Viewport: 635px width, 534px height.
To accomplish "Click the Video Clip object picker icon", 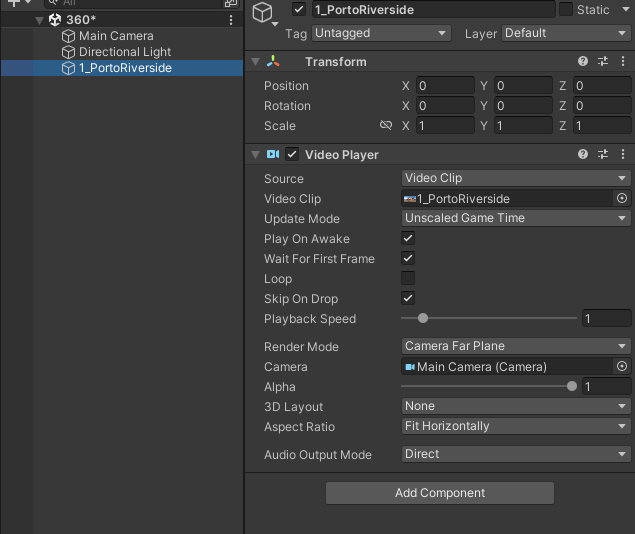I will (x=622, y=198).
